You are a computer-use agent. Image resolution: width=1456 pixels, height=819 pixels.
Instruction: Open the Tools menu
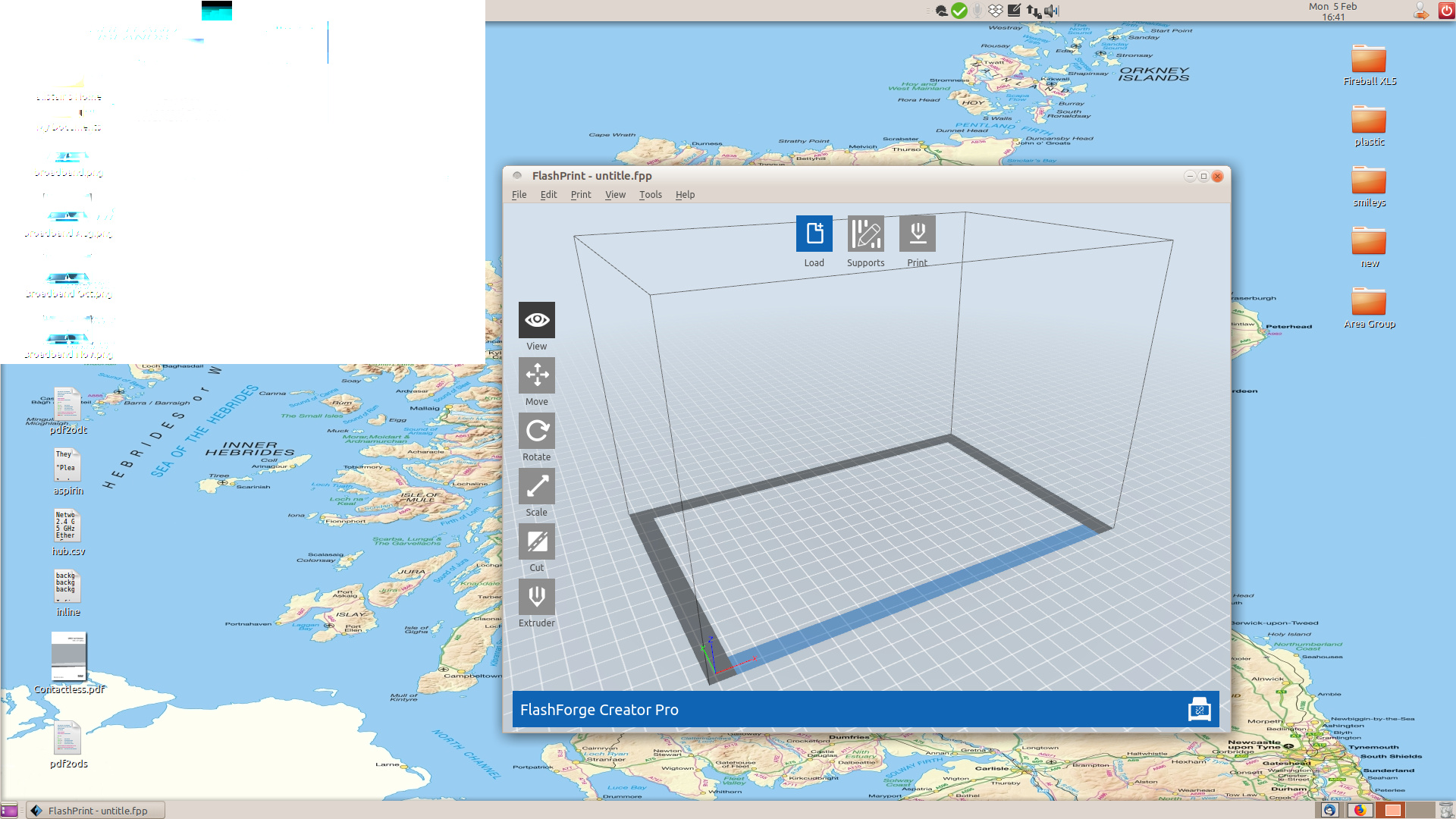click(x=650, y=195)
